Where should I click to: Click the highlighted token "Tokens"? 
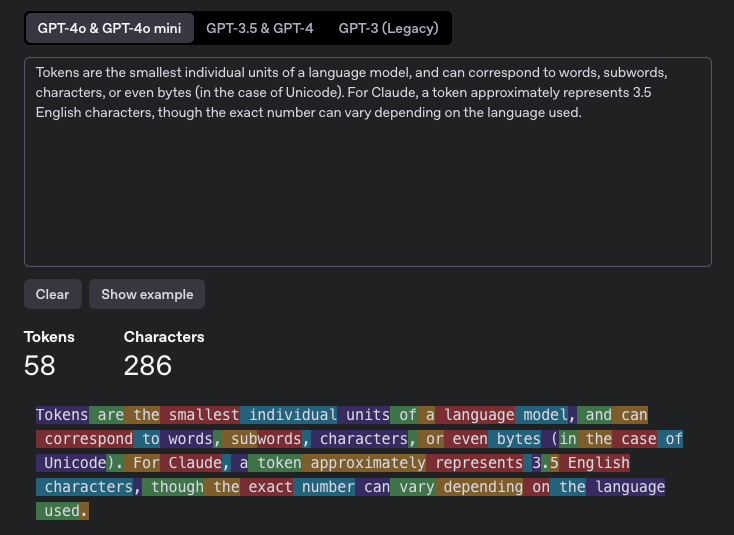click(x=62, y=415)
